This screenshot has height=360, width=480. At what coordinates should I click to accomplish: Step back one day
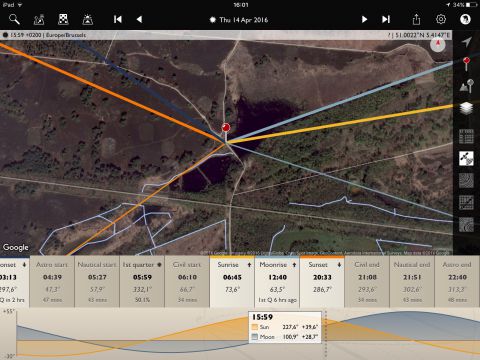[x=139, y=19]
